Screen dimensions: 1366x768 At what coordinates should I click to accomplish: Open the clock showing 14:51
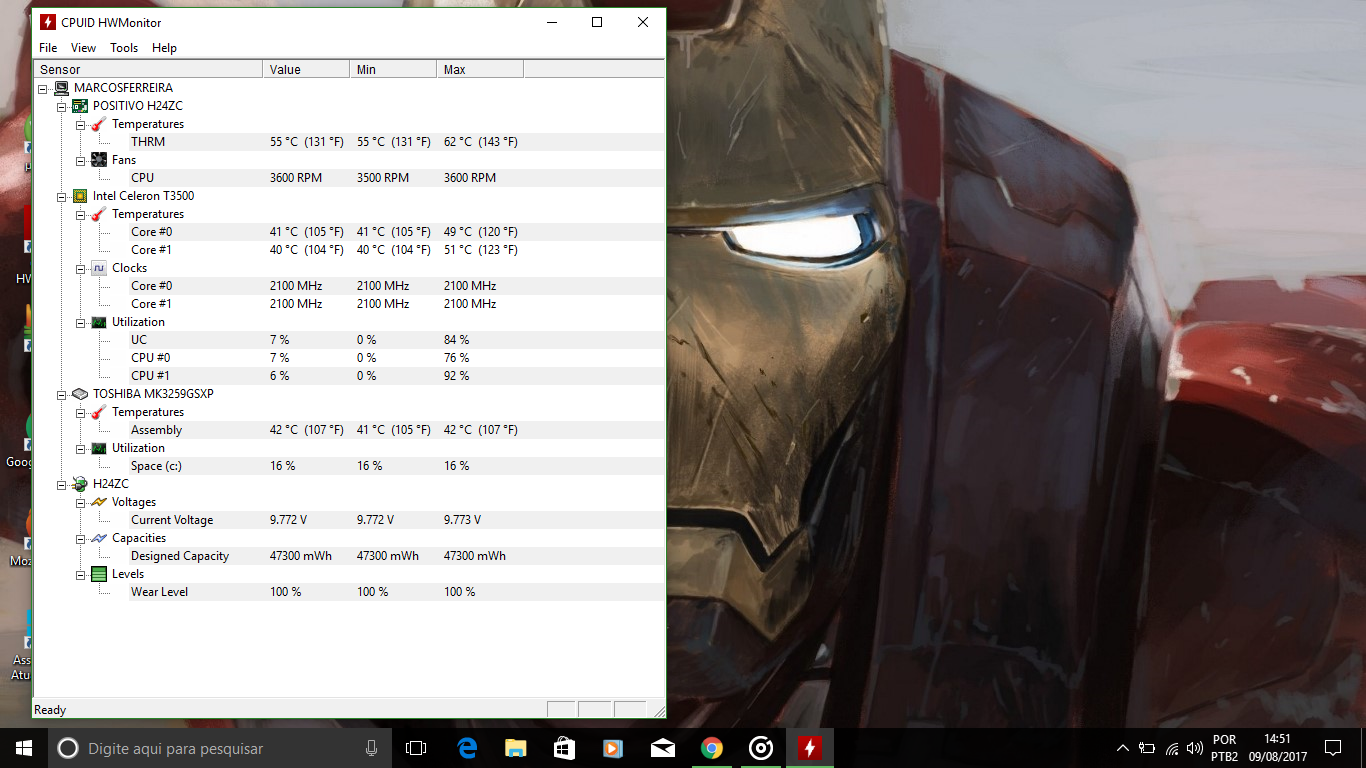[x=1277, y=748]
